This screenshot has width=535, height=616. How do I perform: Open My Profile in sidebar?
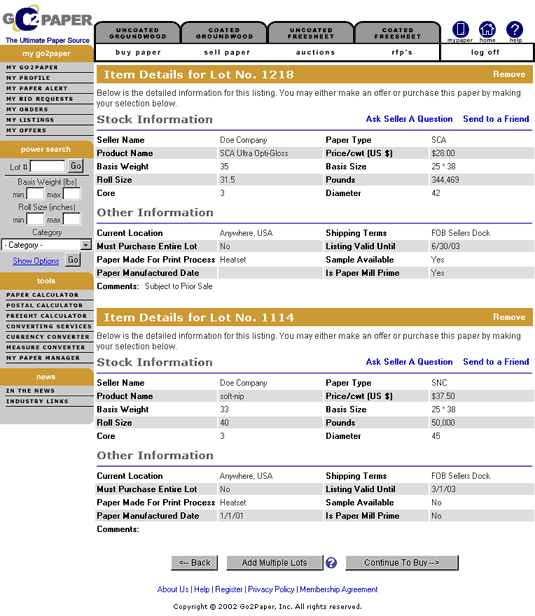[28, 78]
